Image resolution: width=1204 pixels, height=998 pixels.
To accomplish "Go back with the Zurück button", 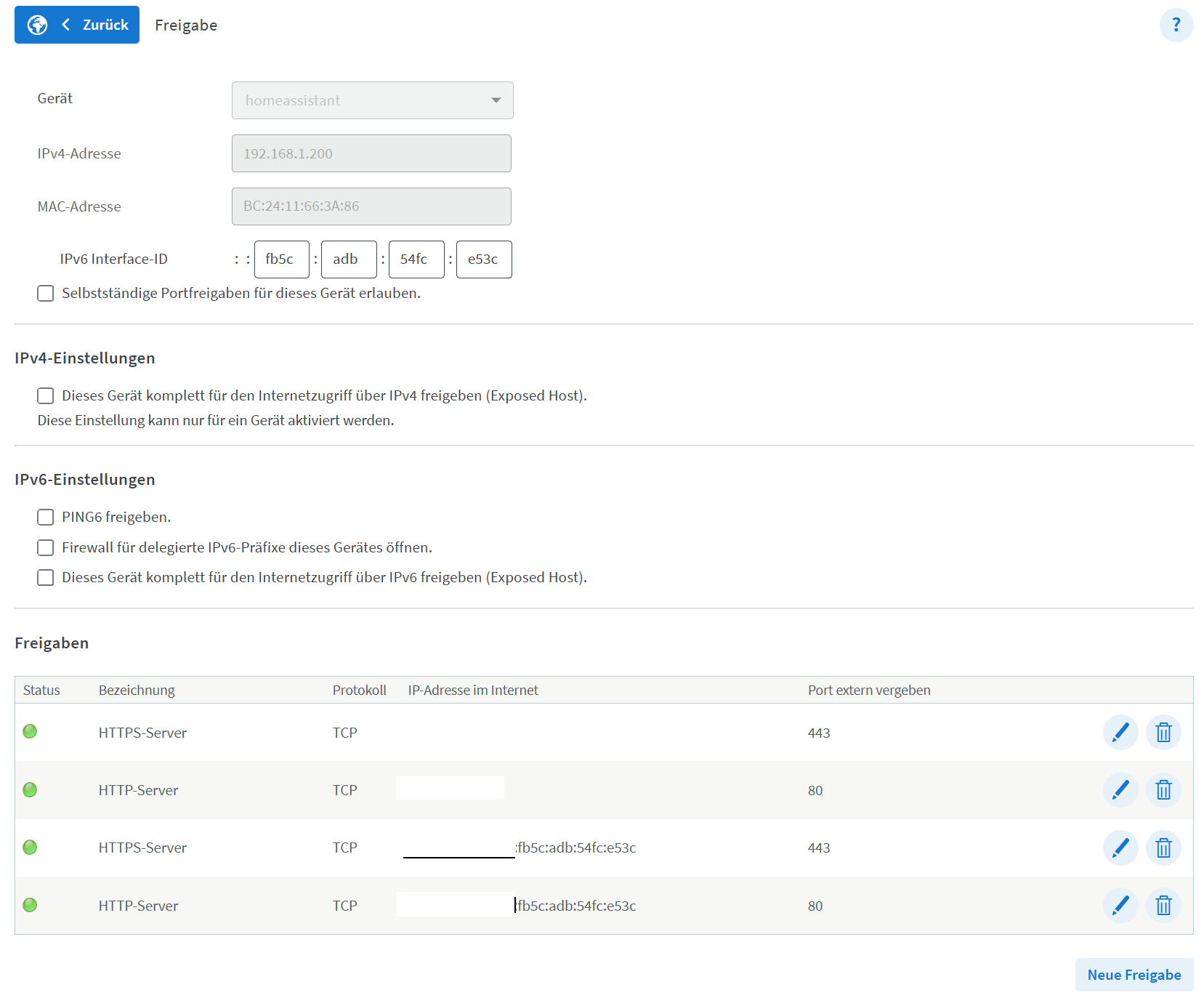I will pos(77,25).
